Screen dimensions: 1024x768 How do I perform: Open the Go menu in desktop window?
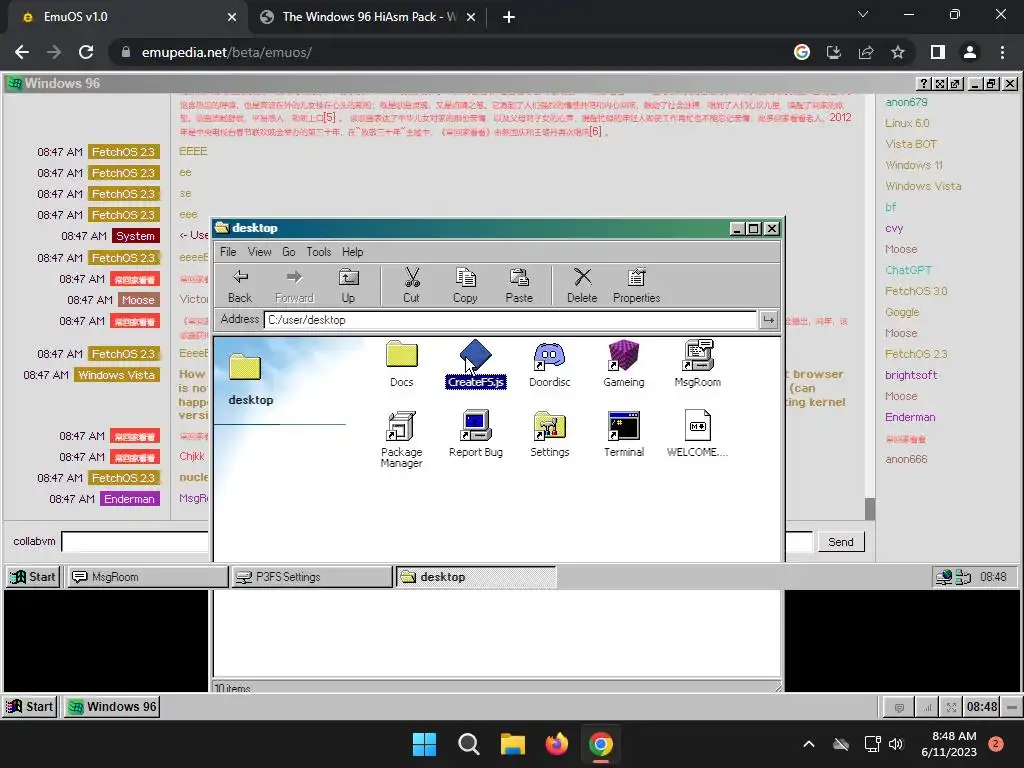[289, 252]
